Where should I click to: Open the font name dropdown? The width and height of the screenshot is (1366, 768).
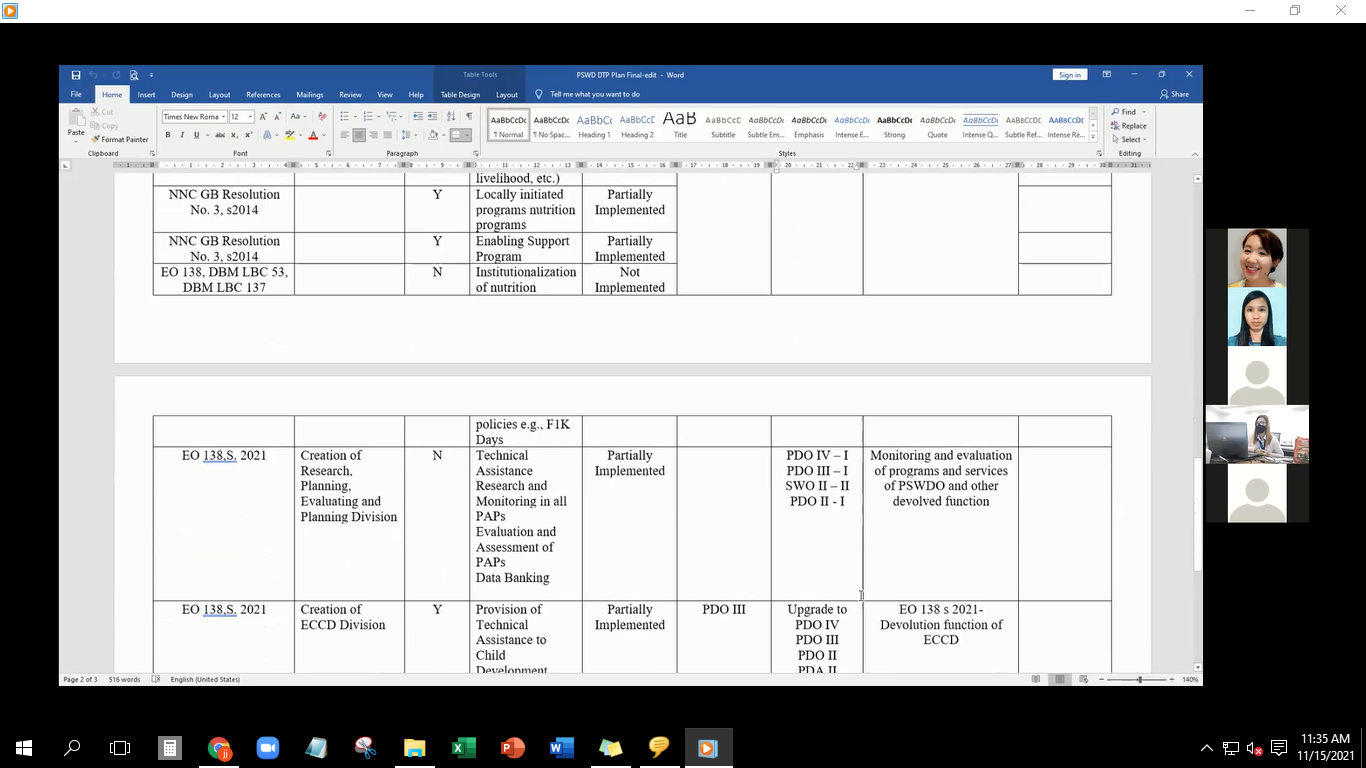(224, 117)
